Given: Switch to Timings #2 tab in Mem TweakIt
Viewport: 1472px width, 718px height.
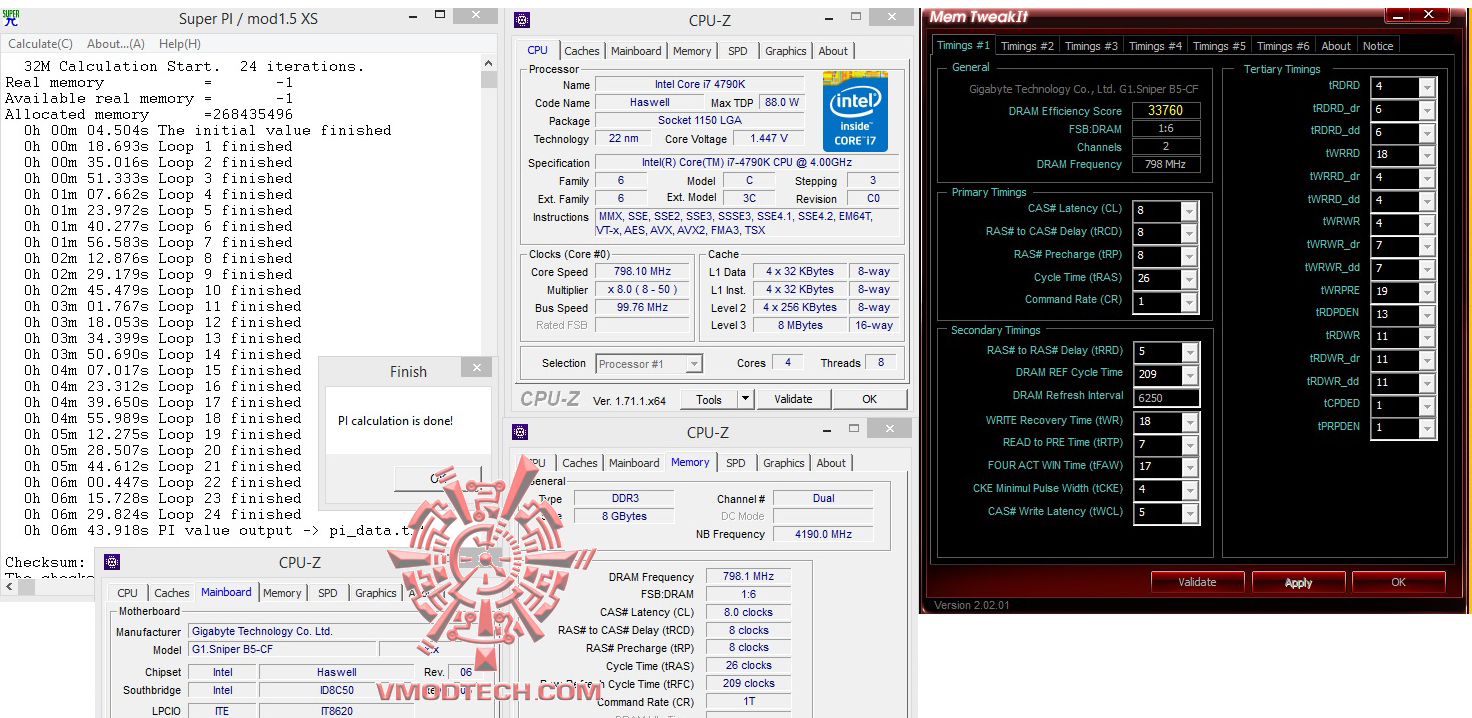Looking at the screenshot, I should pyautogui.click(x=1027, y=46).
